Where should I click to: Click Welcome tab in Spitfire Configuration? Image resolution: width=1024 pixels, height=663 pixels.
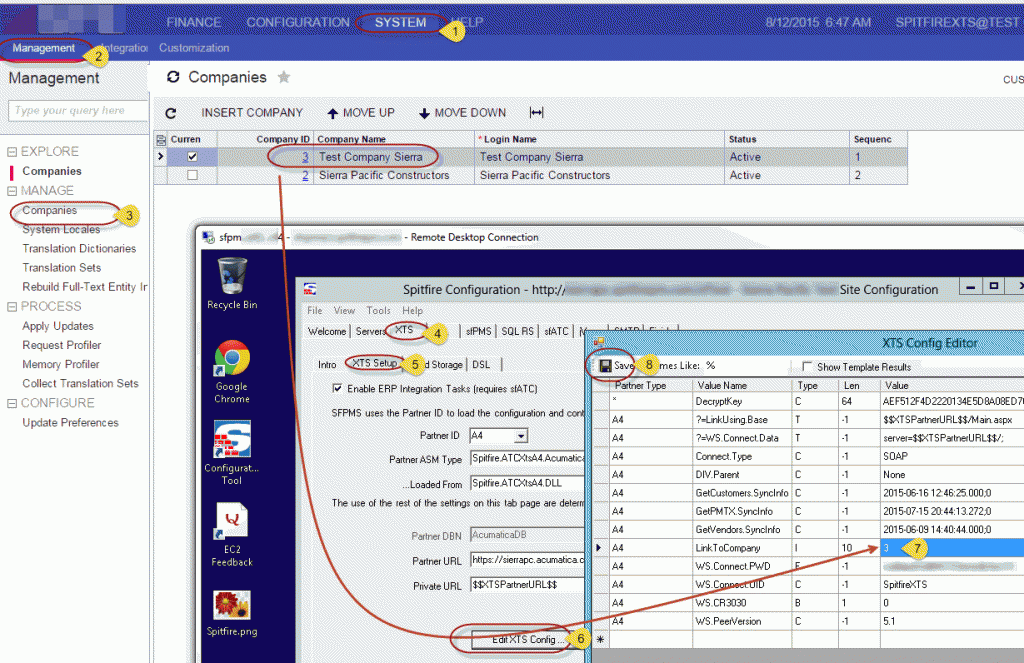click(x=327, y=331)
